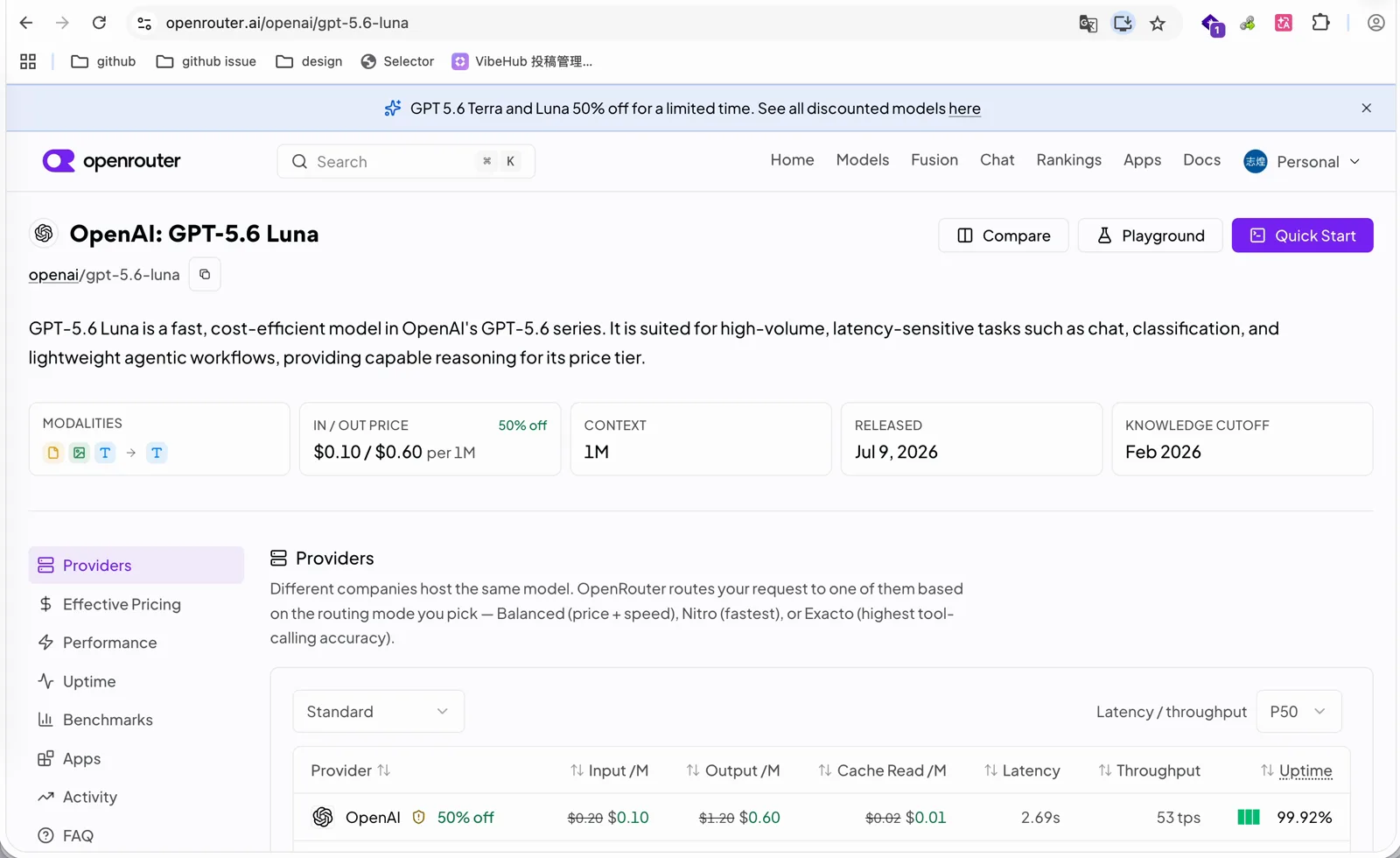The width and height of the screenshot is (1400, 858).
Task: Select Effective Pricing in the sidebar
Action: click(x=136, y=604)
